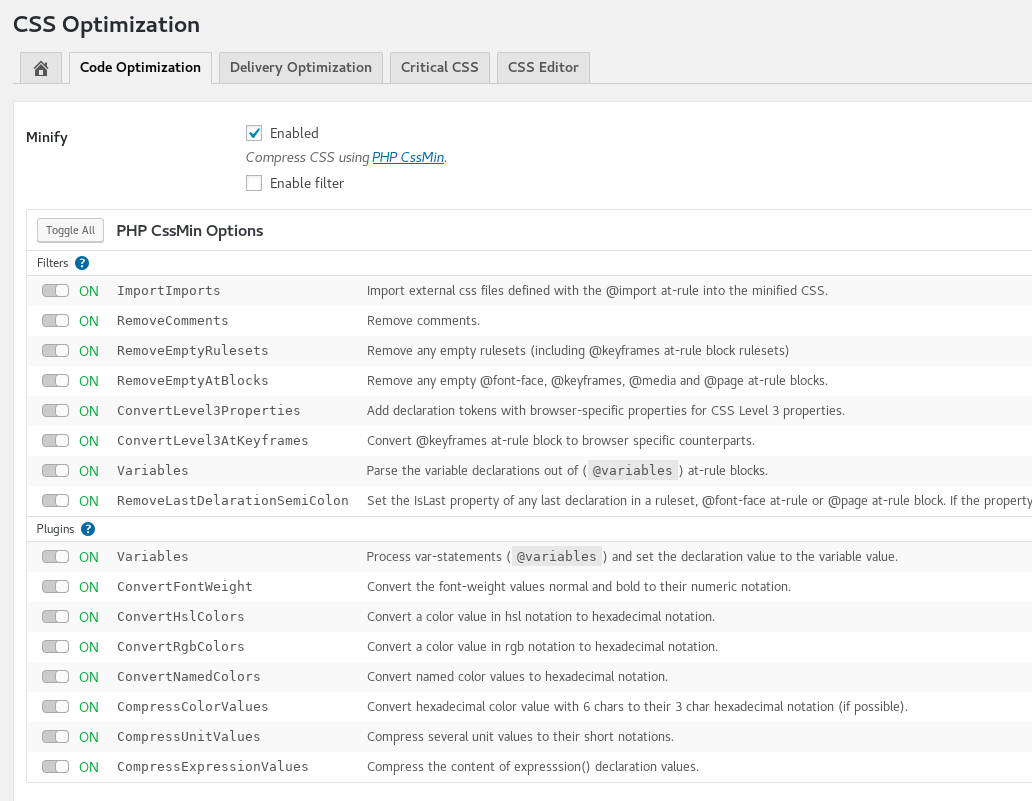Viewport: 1032px width, 801px height.
Task: Toggle the RemoveEmptyRulesets switch
Action: pyautogui.click(x=55, y=350)
